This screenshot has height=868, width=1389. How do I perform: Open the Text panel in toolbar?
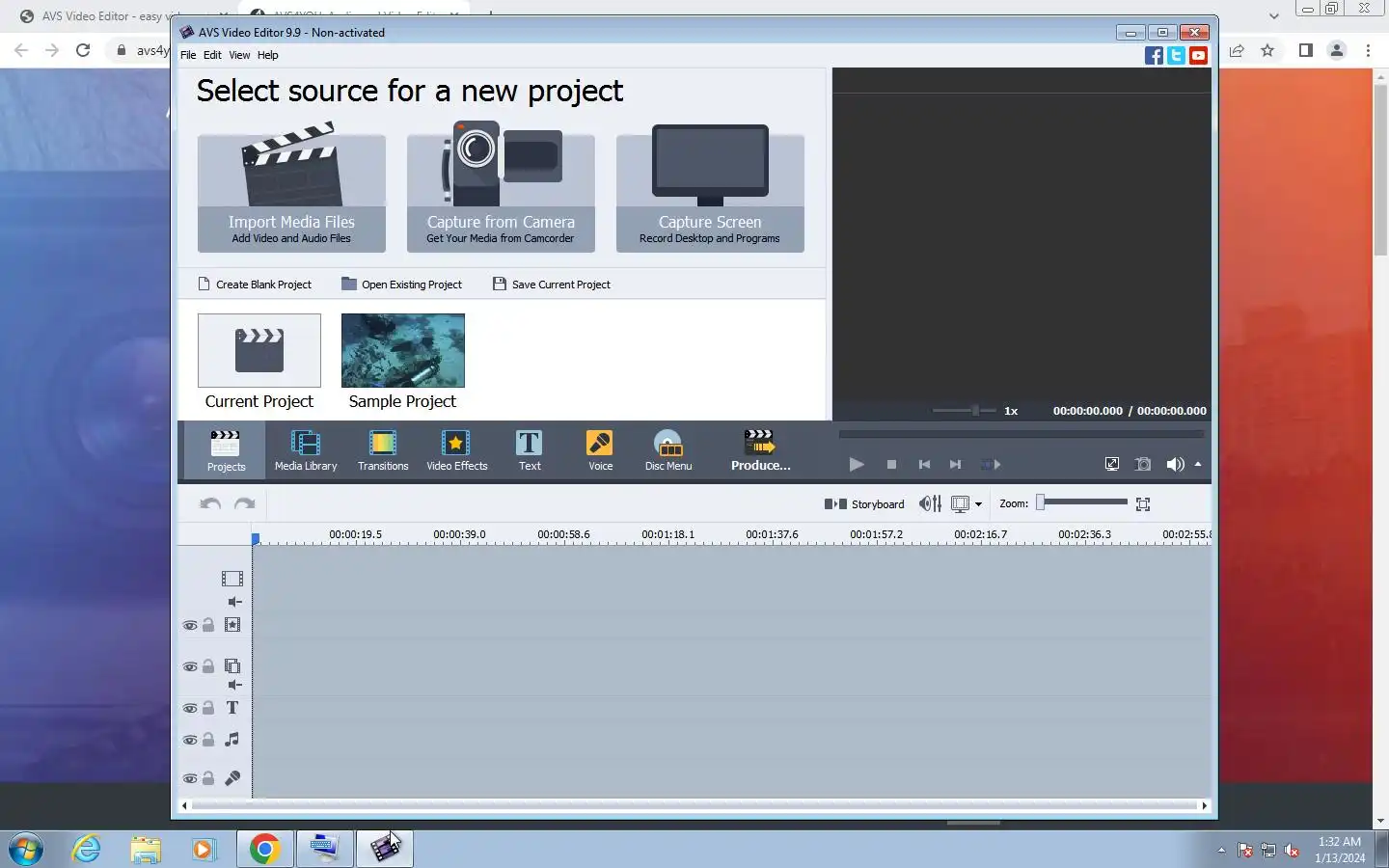(x=530, y=450)
